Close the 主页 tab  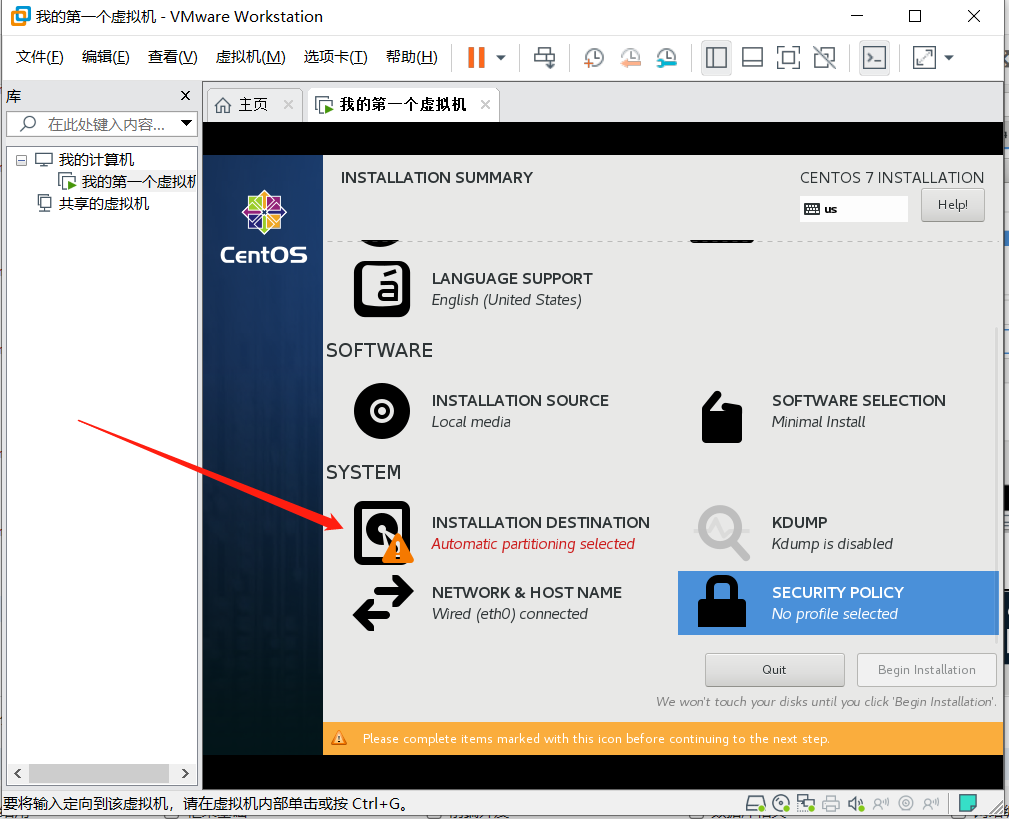(x=288, y=104)
